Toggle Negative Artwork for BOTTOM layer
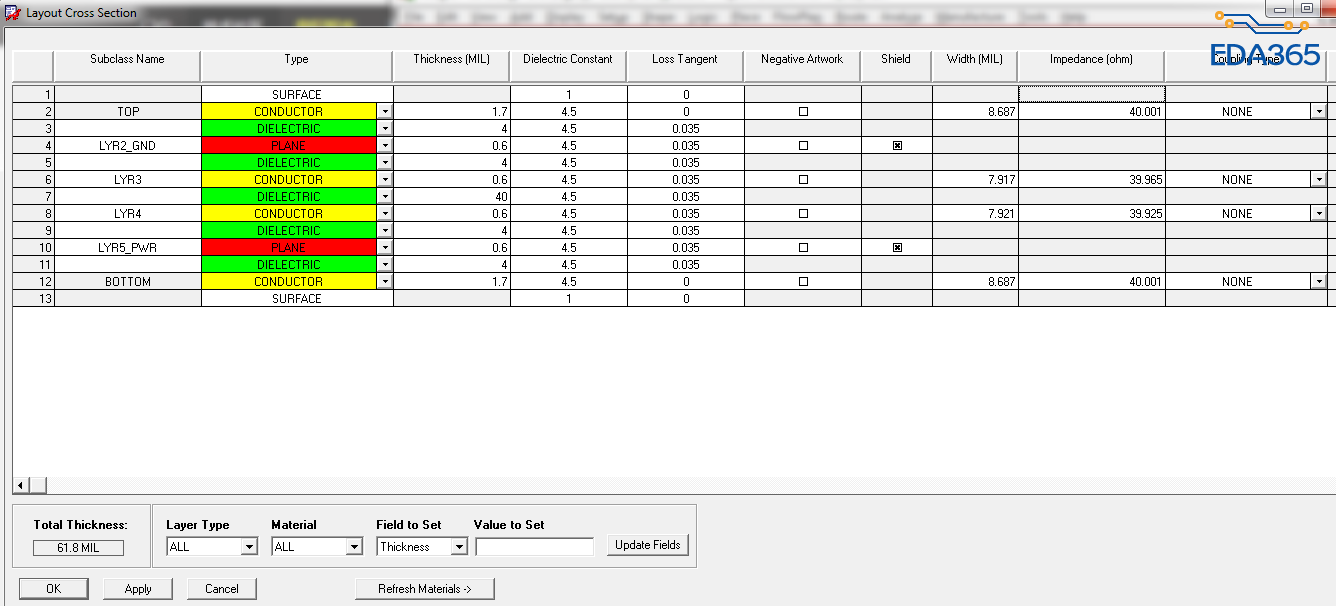 coord(803,282)
